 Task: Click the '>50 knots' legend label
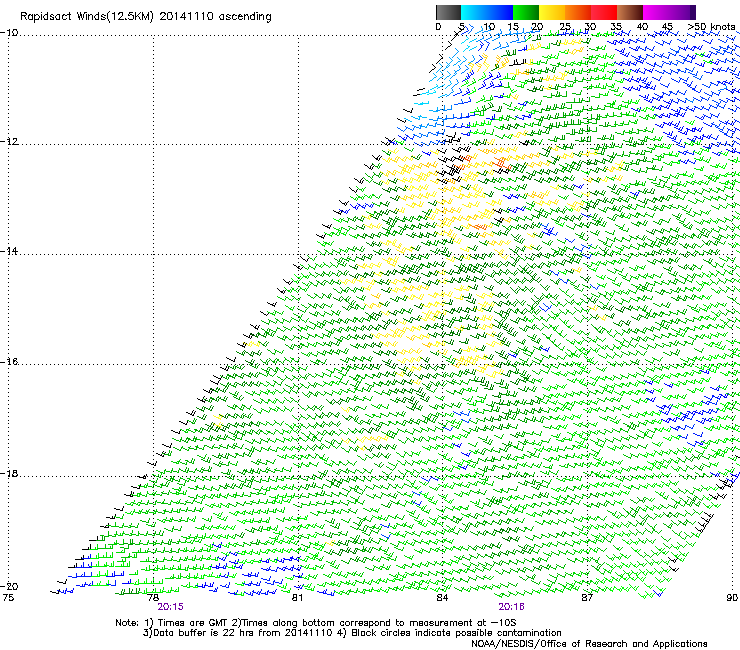click(712, 27)
